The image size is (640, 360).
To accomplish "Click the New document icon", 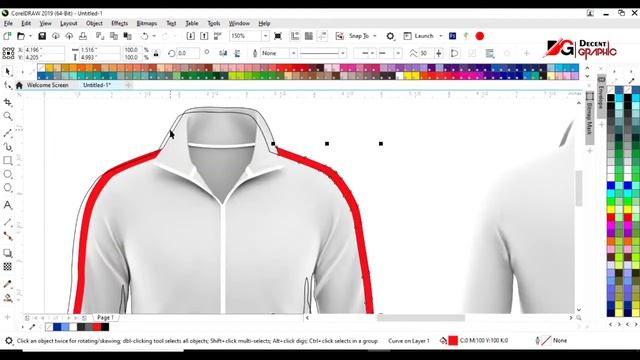I will click(x=7, y=36).
